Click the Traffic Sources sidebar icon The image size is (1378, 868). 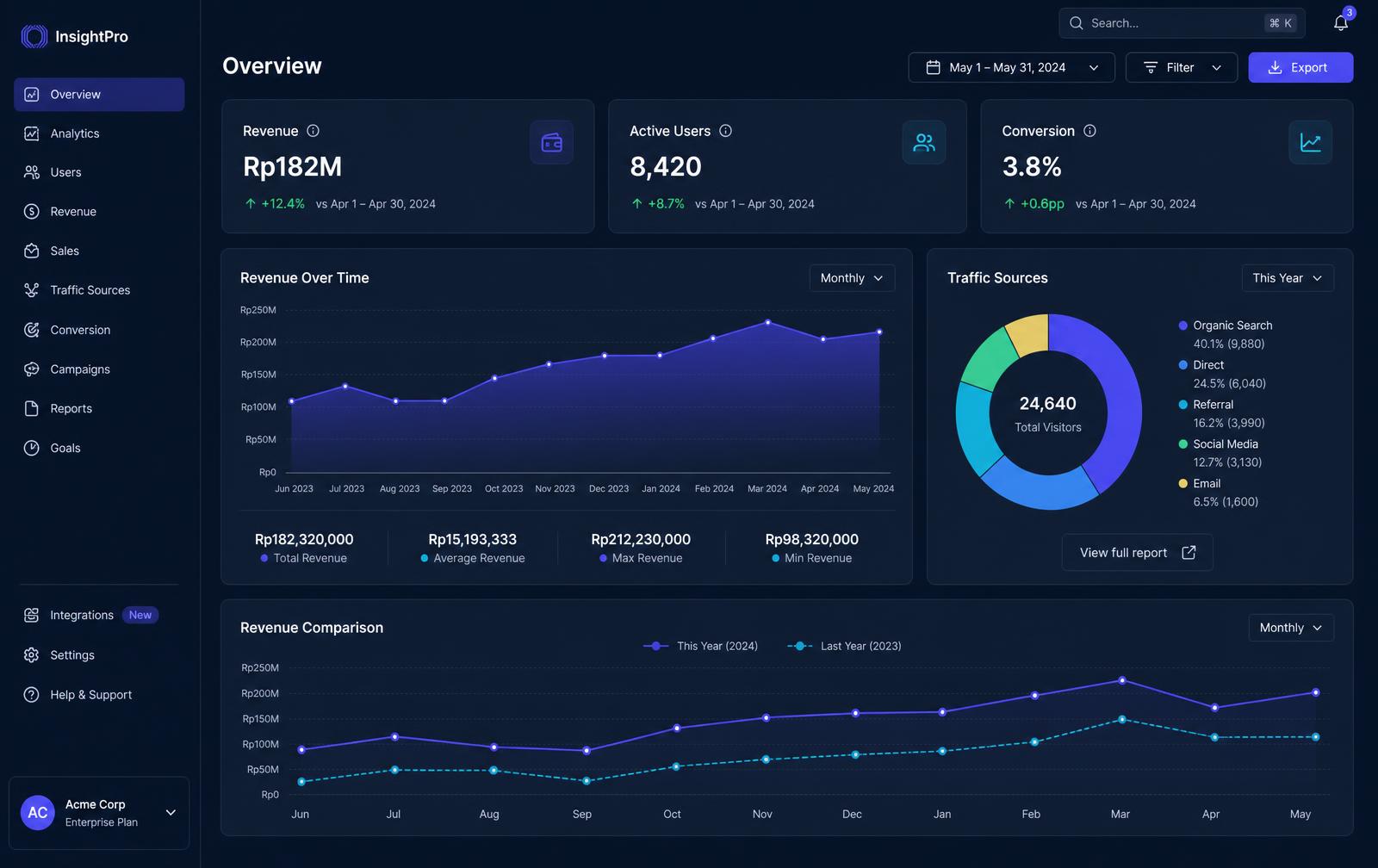(x=32, y=290)
